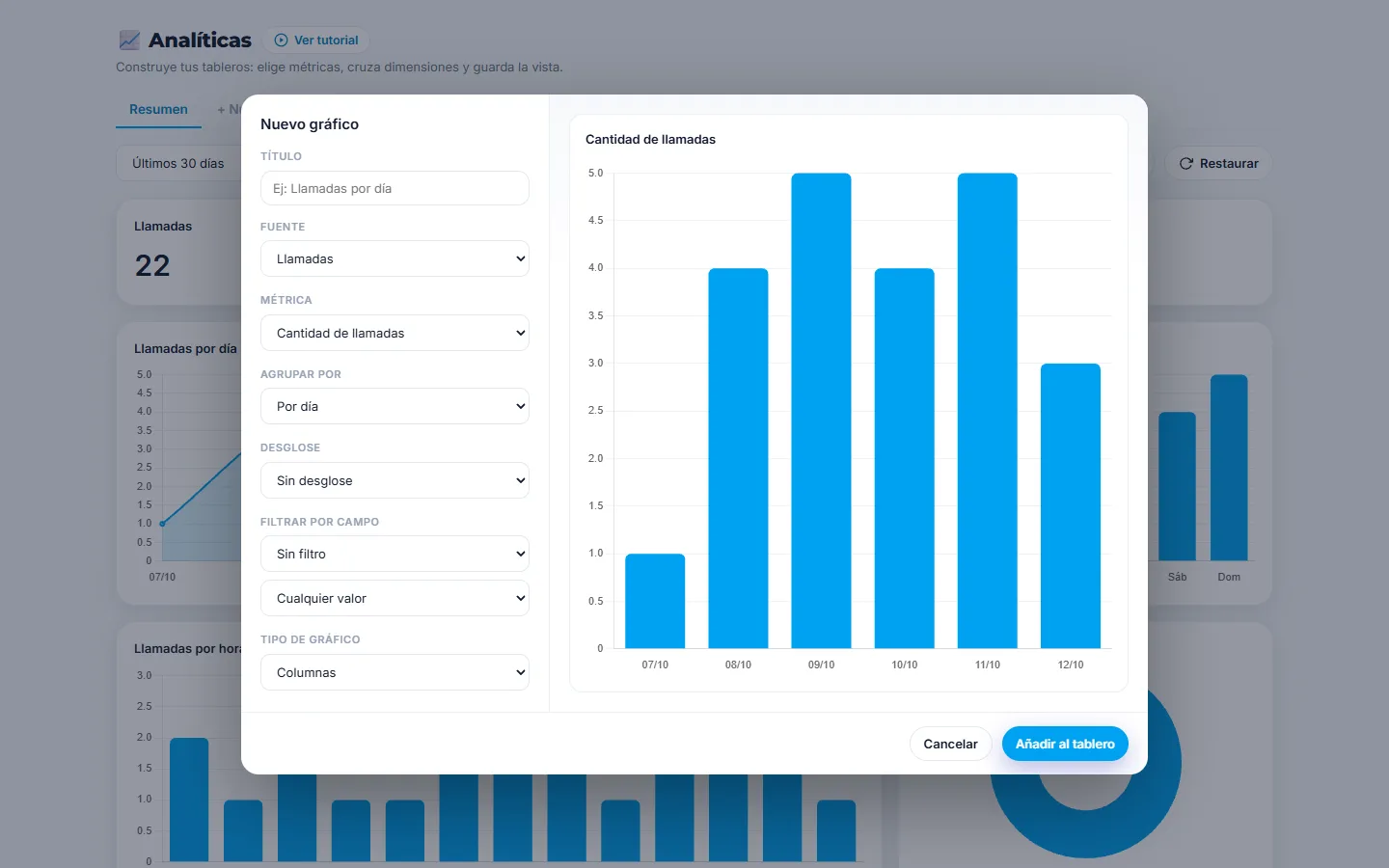The height and width of the screenshot is (868, 1389).
Task: Open the Ver tutorial link
Action: [316, 41]
